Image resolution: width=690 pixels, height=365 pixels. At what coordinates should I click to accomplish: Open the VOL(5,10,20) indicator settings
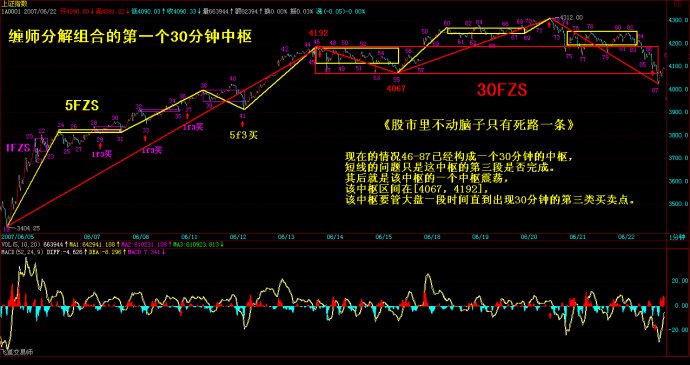click(17, 243)
